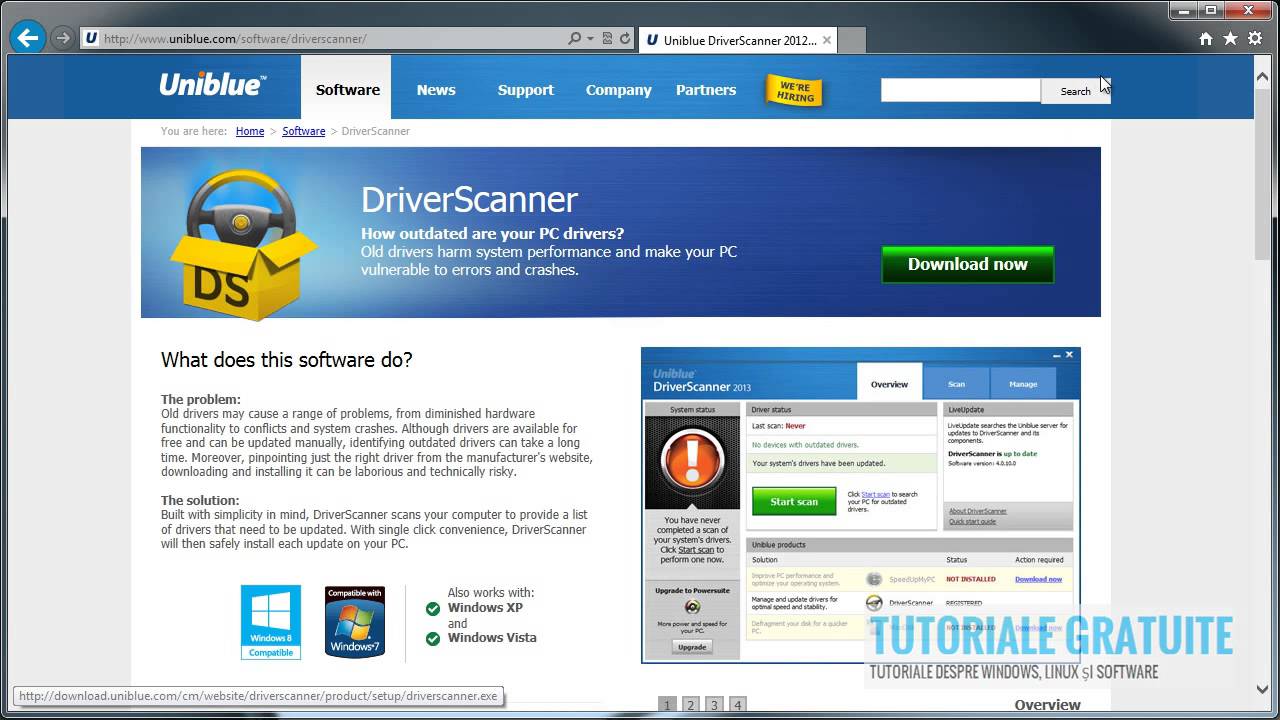
Task: Select the Scan tab in screenshot
Action: [956, 384]
